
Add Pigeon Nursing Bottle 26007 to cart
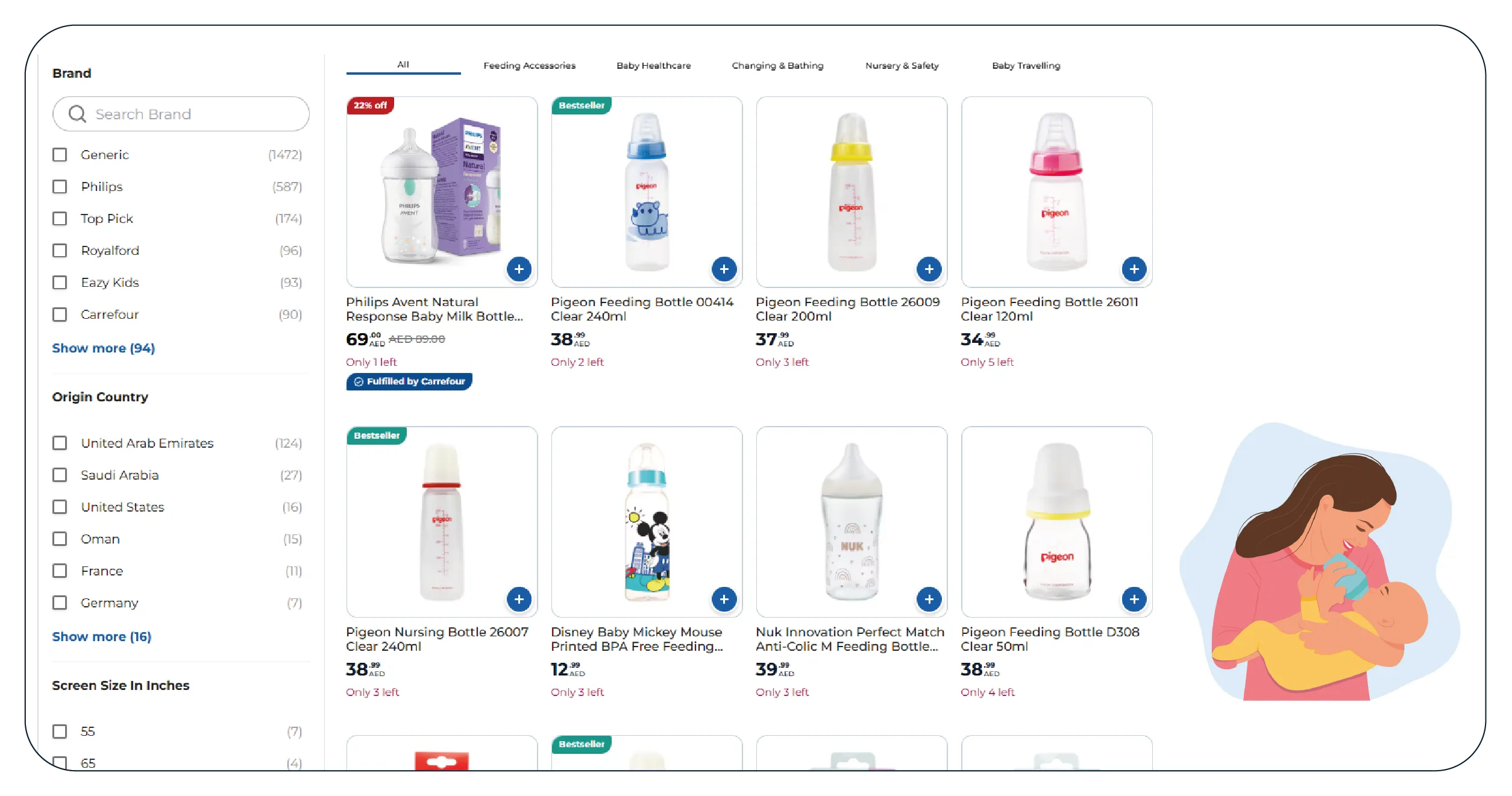point(519,600)
